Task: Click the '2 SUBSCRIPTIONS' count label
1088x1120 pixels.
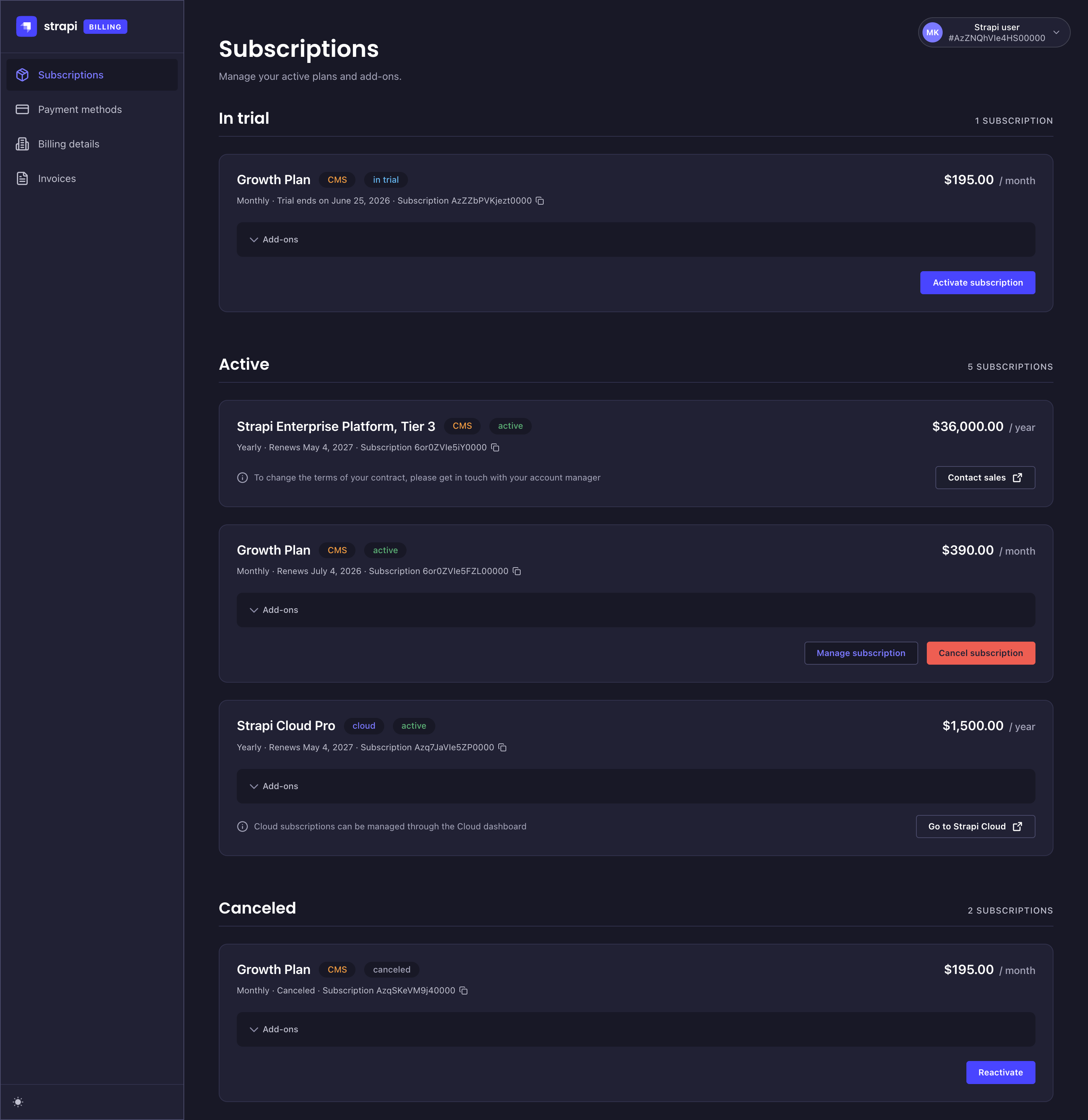Action: click(x=1010, y=910)
